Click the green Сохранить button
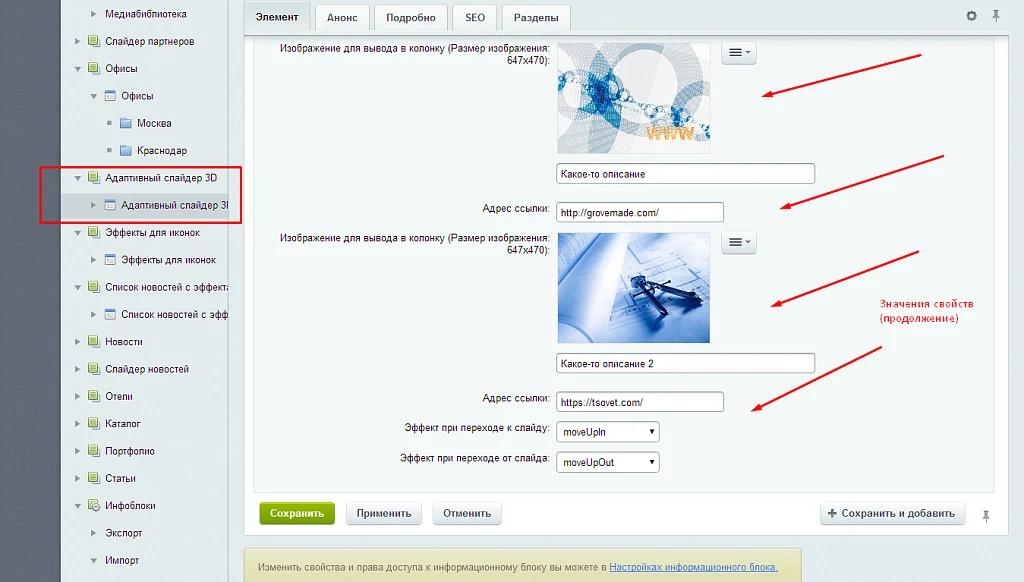The width and height of the screenshot is (1024, 582). (x=297, y=513)
